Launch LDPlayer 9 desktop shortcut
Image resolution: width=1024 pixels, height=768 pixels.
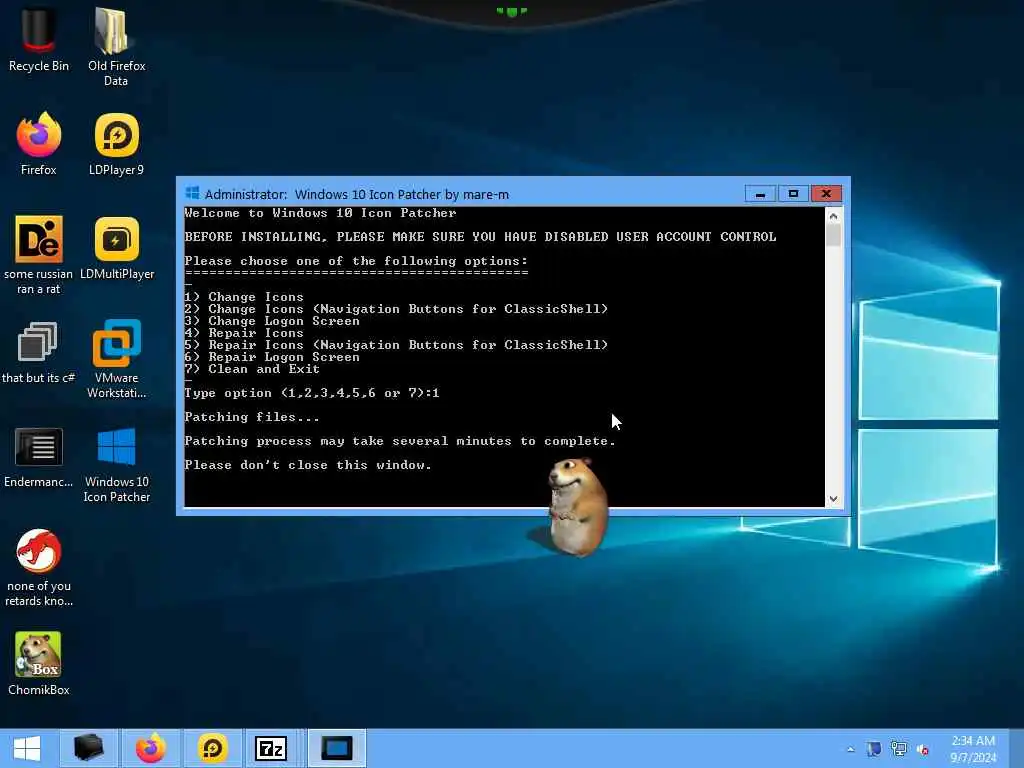tap(116, 144)
